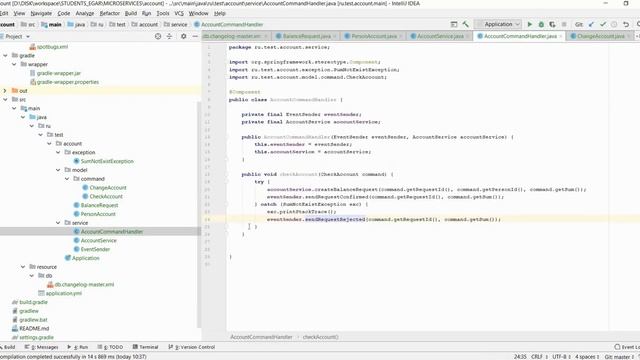
Task: Select BalanceRequest in project tree
Action: [99, 205]
